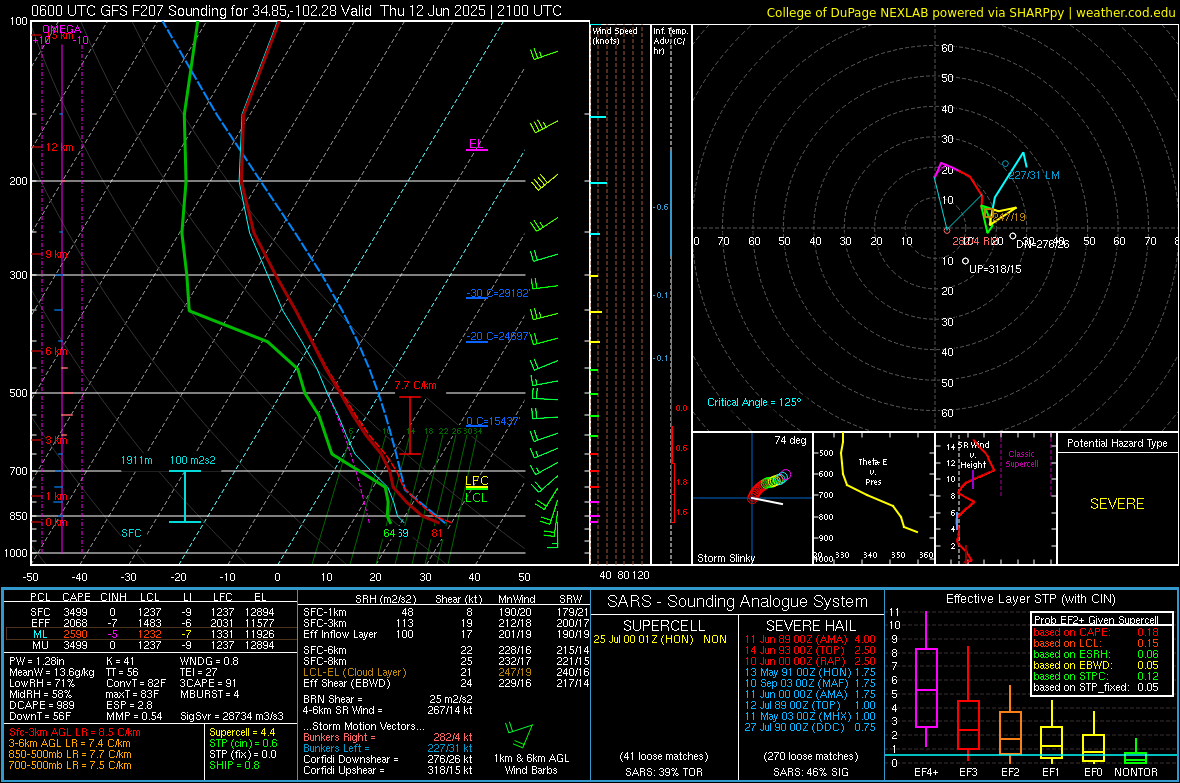Viewport: 1180px width, 783px height.
Task: Click the magenta EL marker on the skew-T
Action: tap(476, 143)
